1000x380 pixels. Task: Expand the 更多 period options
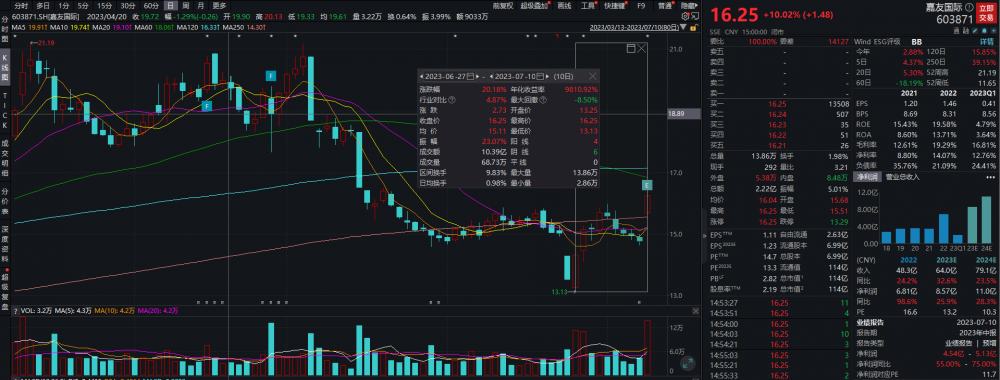[x=219, y=5]
